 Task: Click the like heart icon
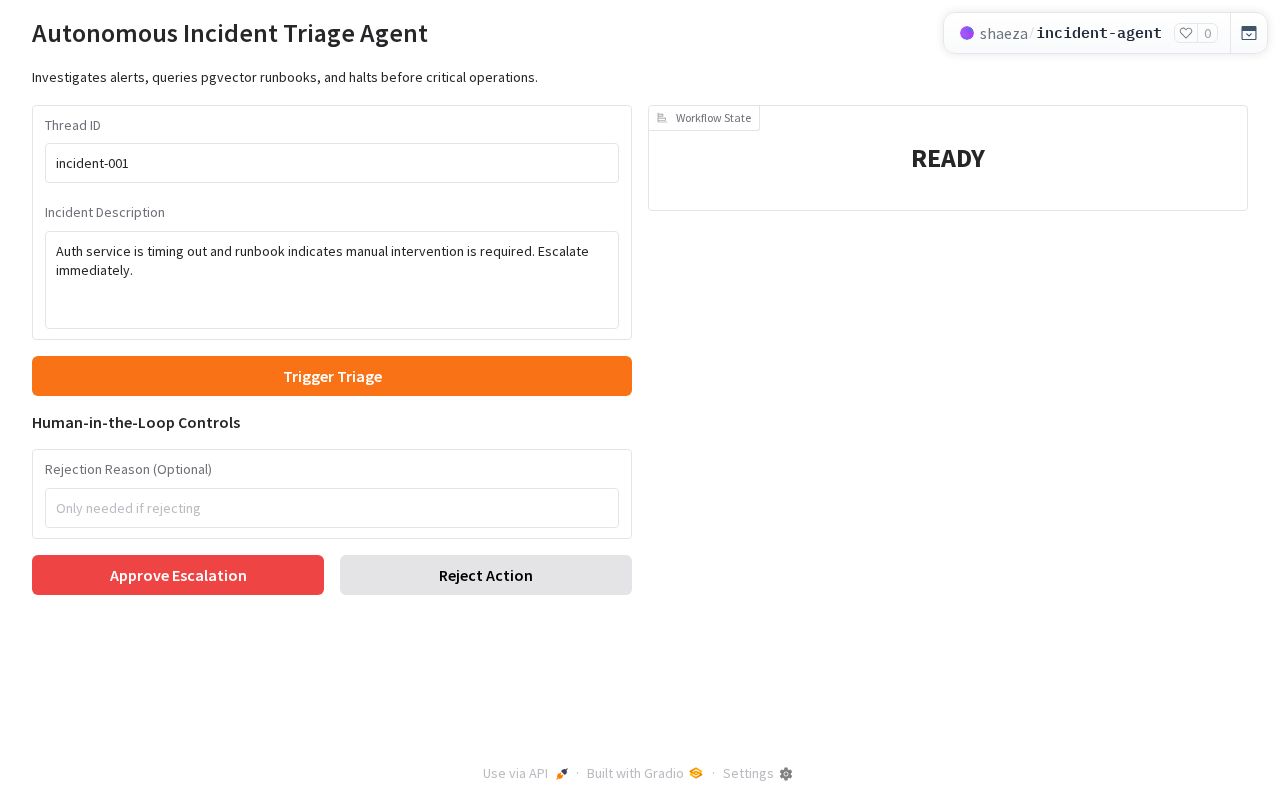point(1186,33)
